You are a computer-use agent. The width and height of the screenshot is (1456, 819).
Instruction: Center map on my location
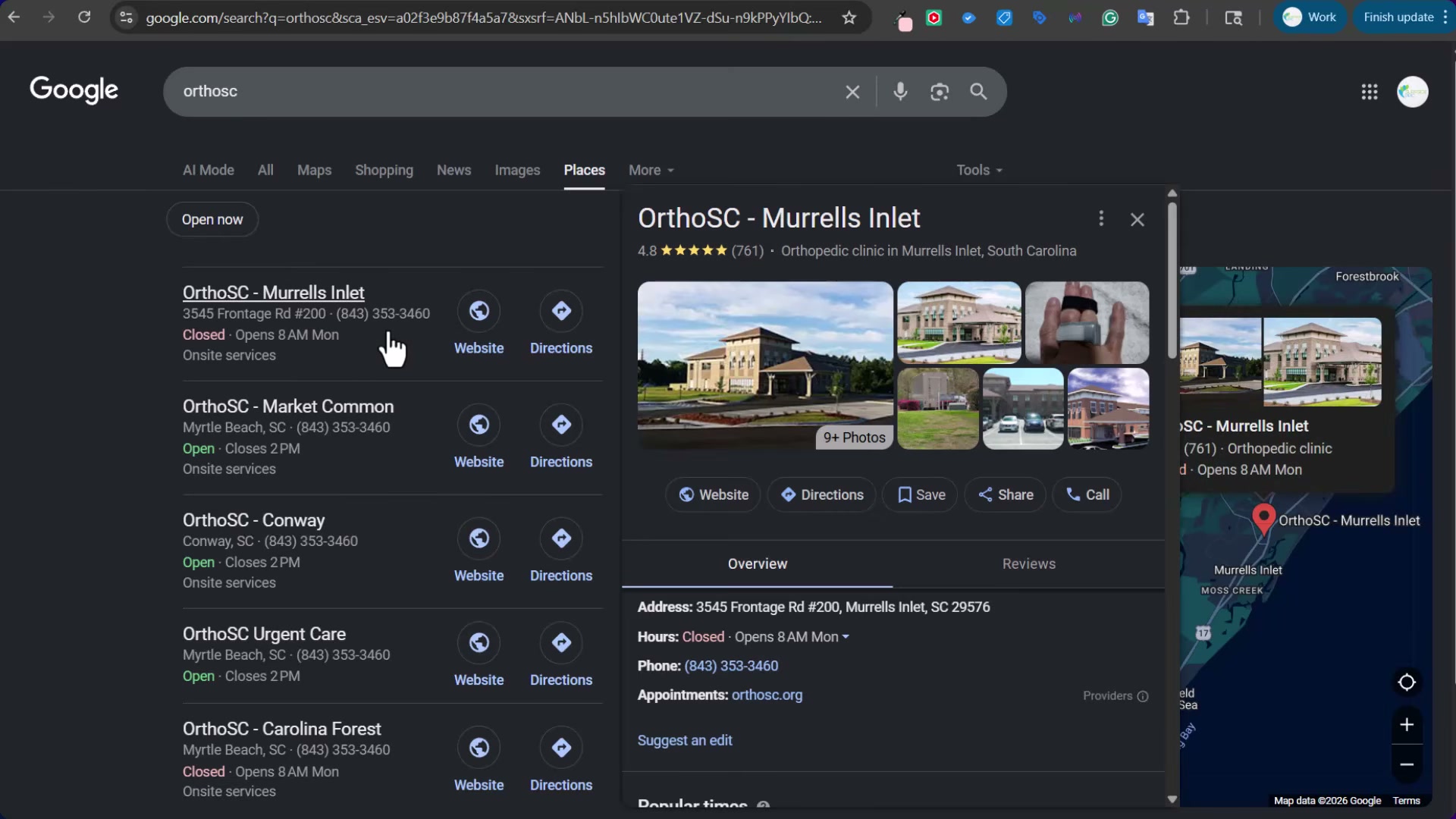pos(1407,682)
